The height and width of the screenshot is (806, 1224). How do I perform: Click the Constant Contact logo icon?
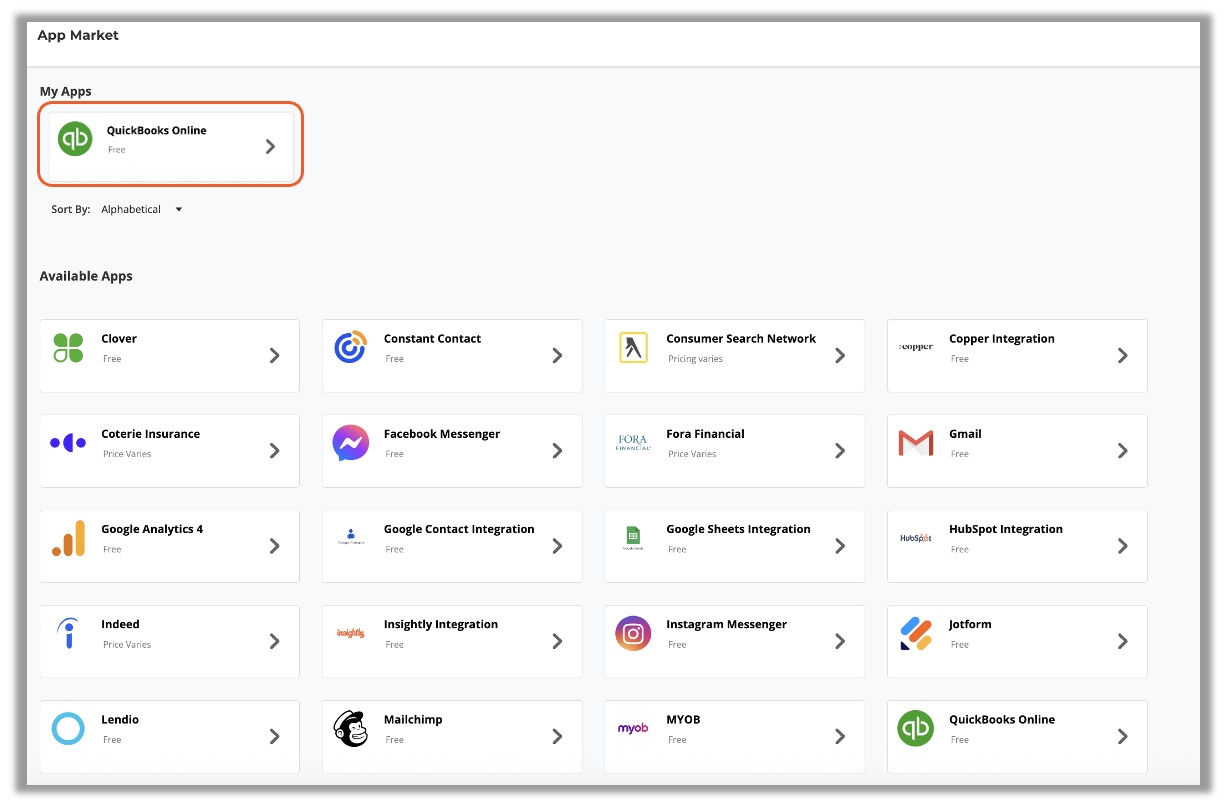click(350, 348)
